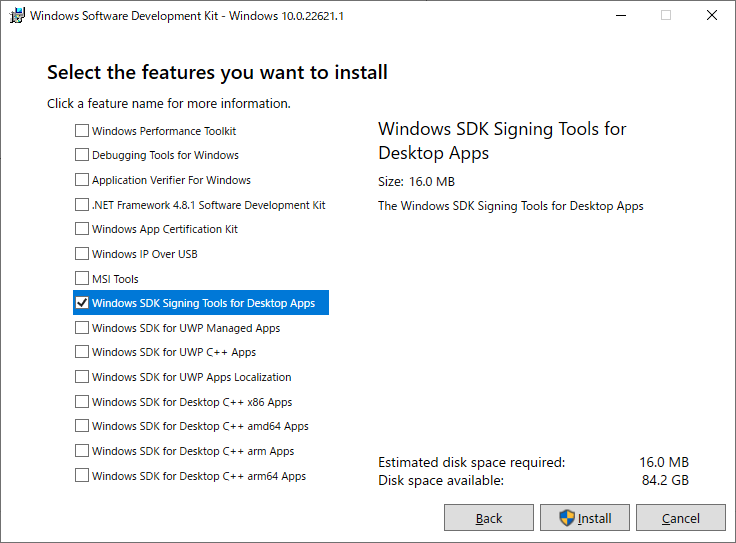Tick the Windows SDK for UWP C++ Apps checkbox
736x543 pixels.
click(x=82, y=352)
